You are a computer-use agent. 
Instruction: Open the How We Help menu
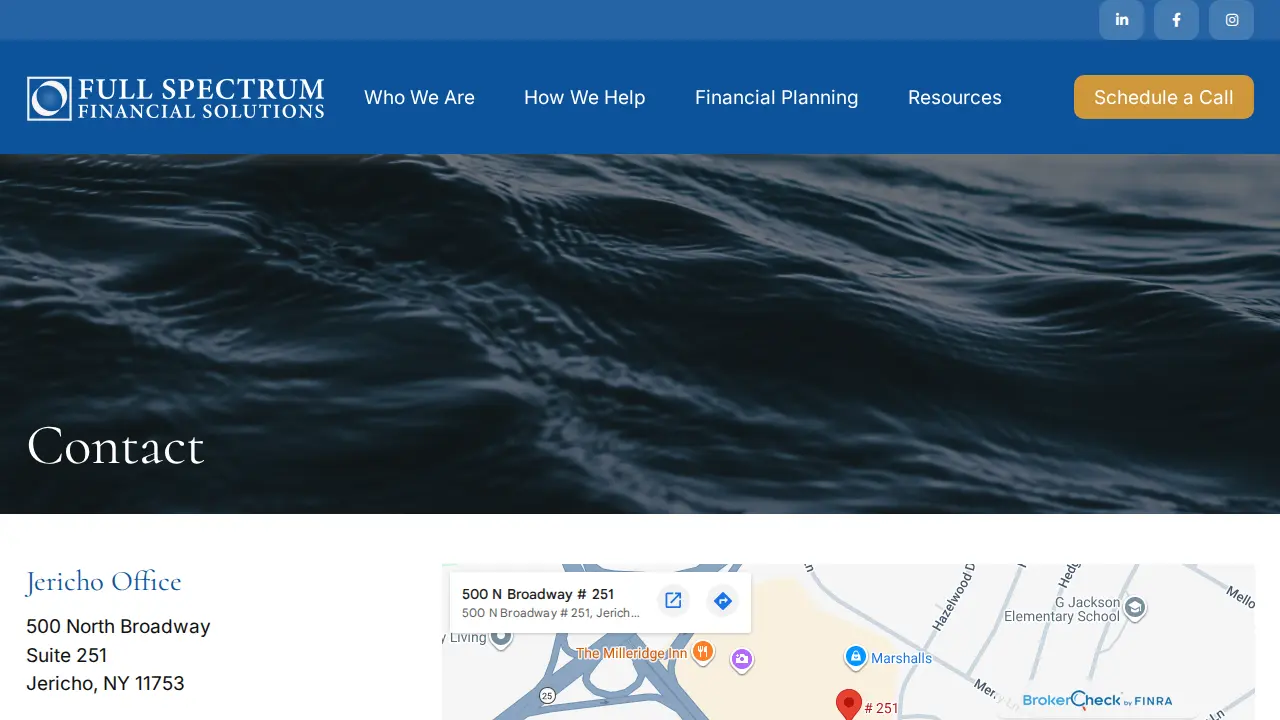(x=585, y=97)
